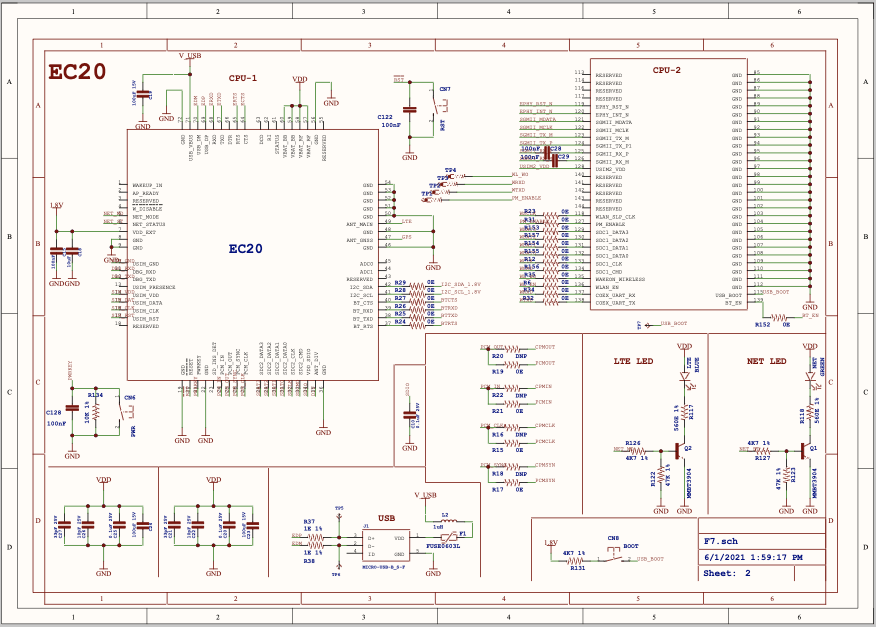Select resistor R123 47K symbol
Viewport: 876px width, 627px height.
pos(787,475)
